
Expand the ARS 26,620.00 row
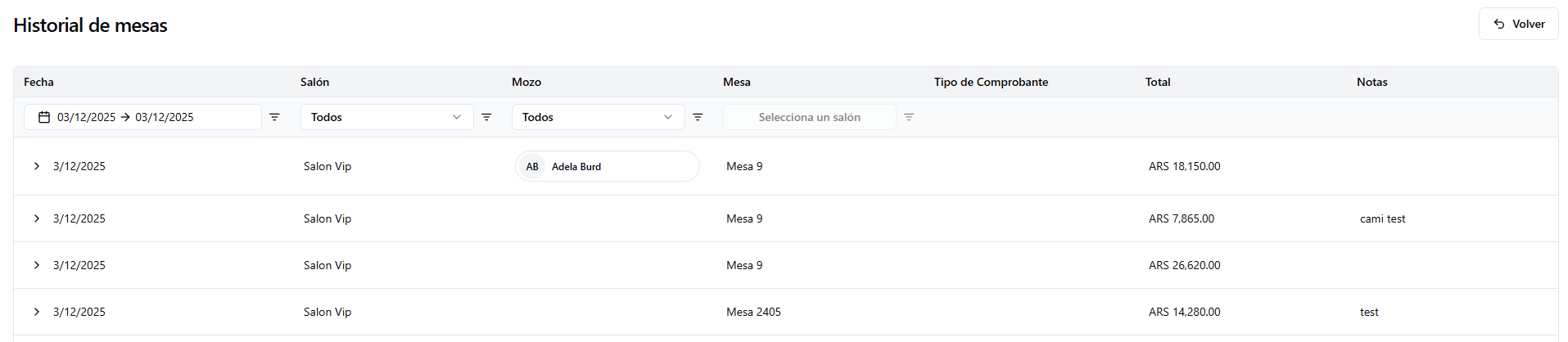tap(37, 265)
